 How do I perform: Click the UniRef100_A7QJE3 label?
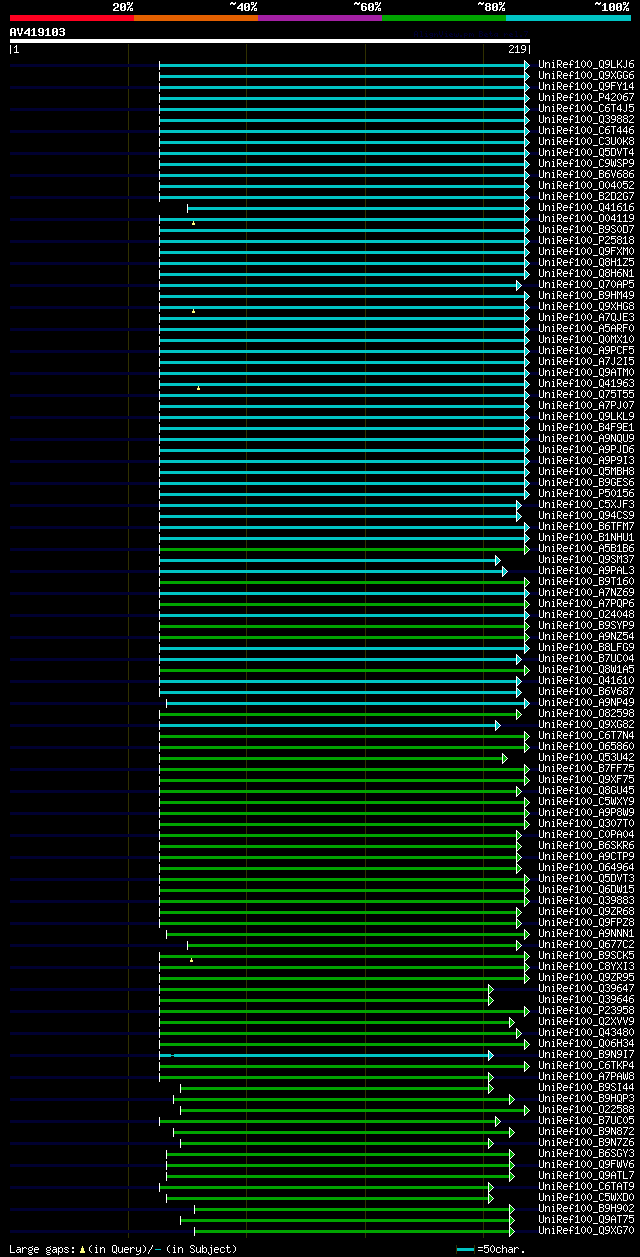pyautogui.click(x=586, y=317)
